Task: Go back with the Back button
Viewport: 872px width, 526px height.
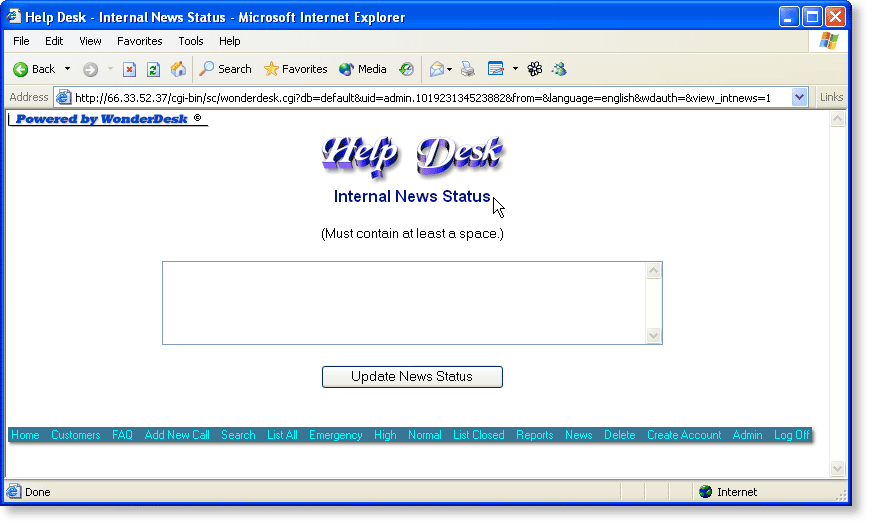Action: [34, 69]
